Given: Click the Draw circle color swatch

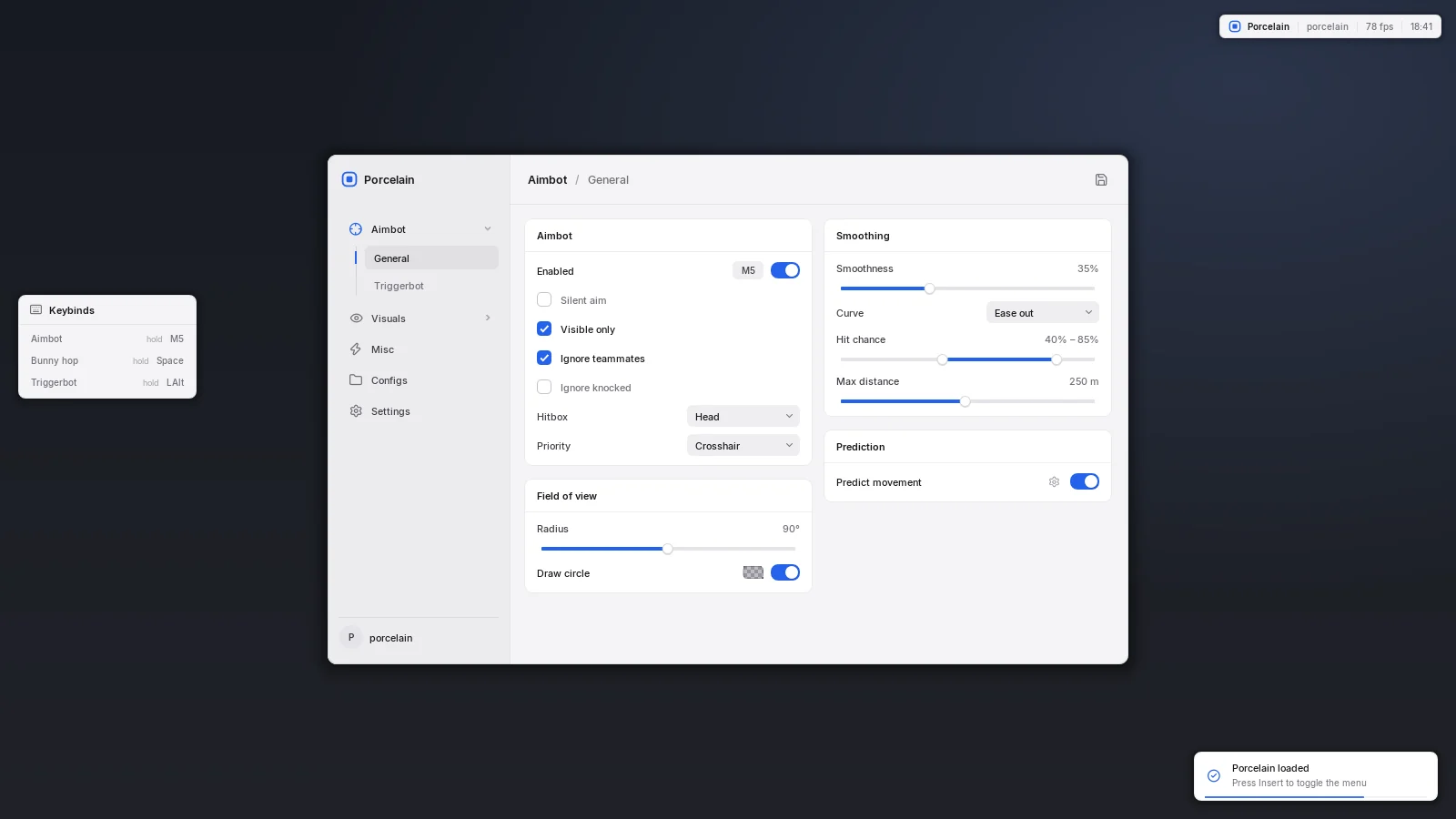Looking at the screenshot, I should [x=753, y=572].
